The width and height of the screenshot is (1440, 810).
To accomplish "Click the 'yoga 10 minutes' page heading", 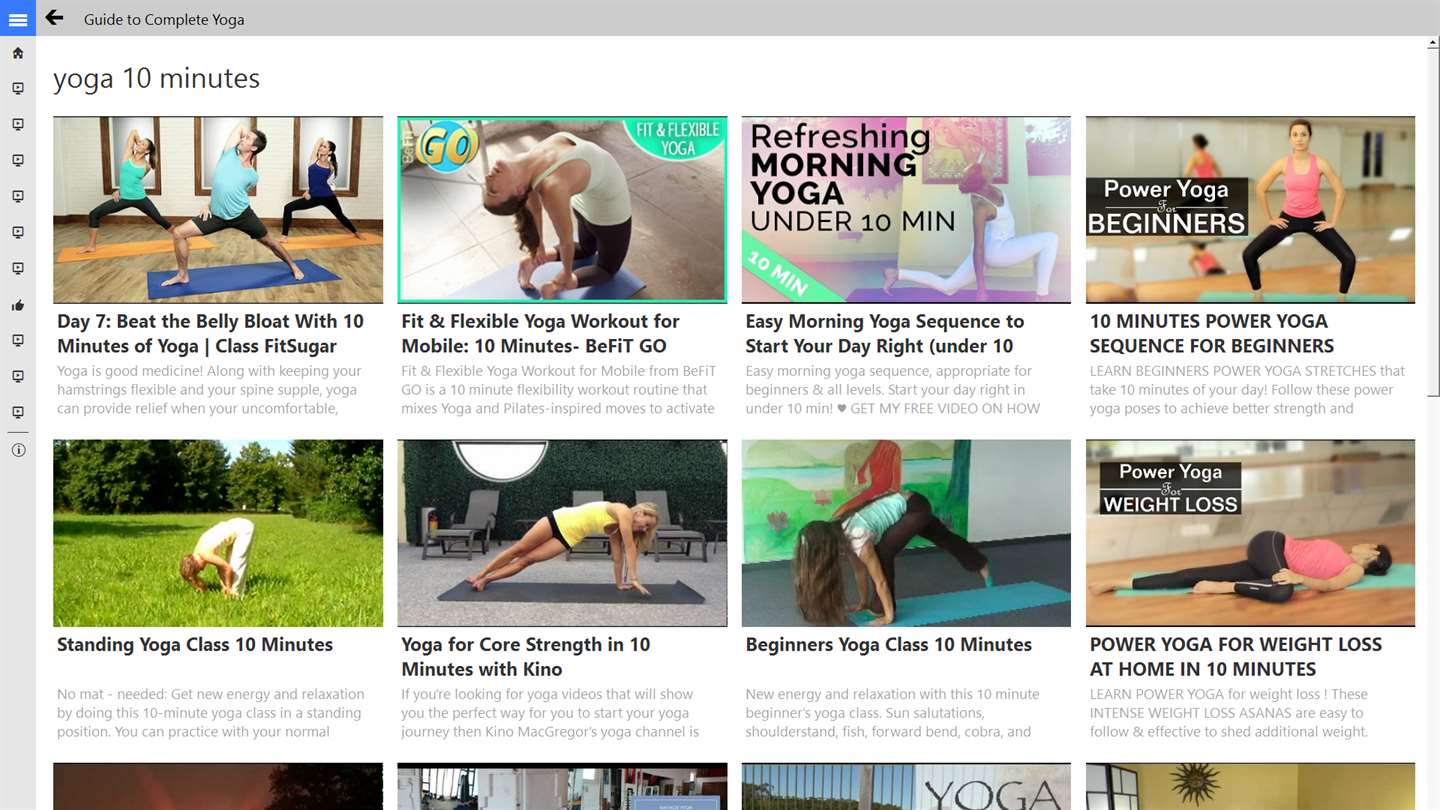I will [156, 79].
